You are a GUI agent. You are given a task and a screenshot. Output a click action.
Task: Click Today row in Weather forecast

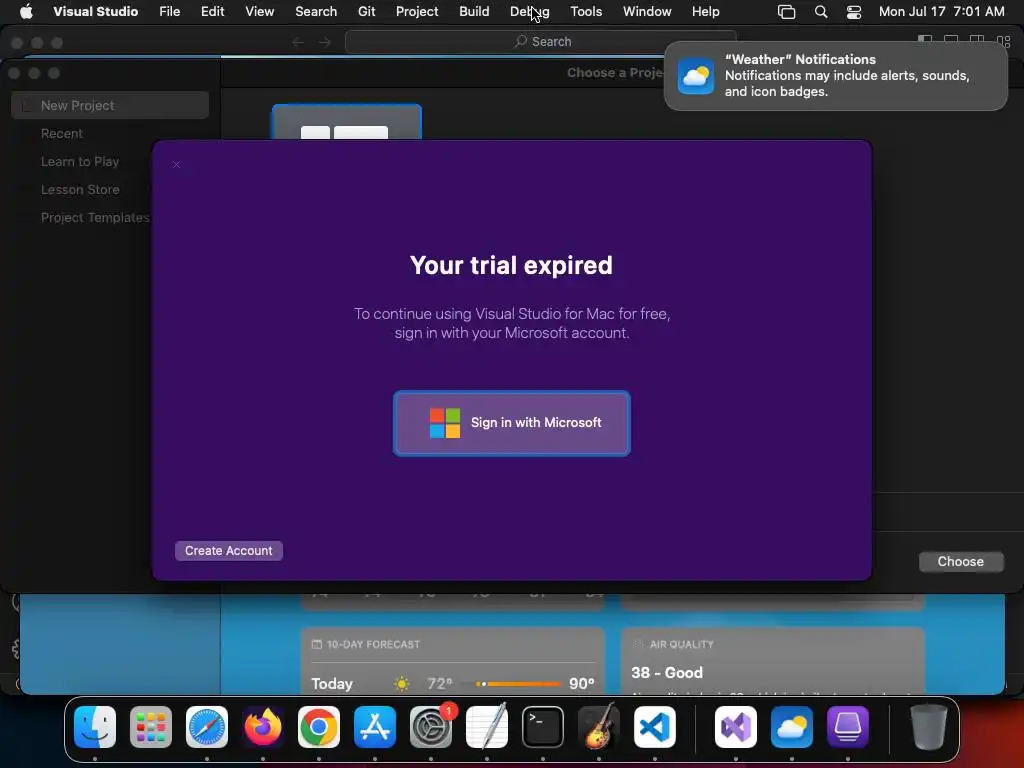[453, 684]
